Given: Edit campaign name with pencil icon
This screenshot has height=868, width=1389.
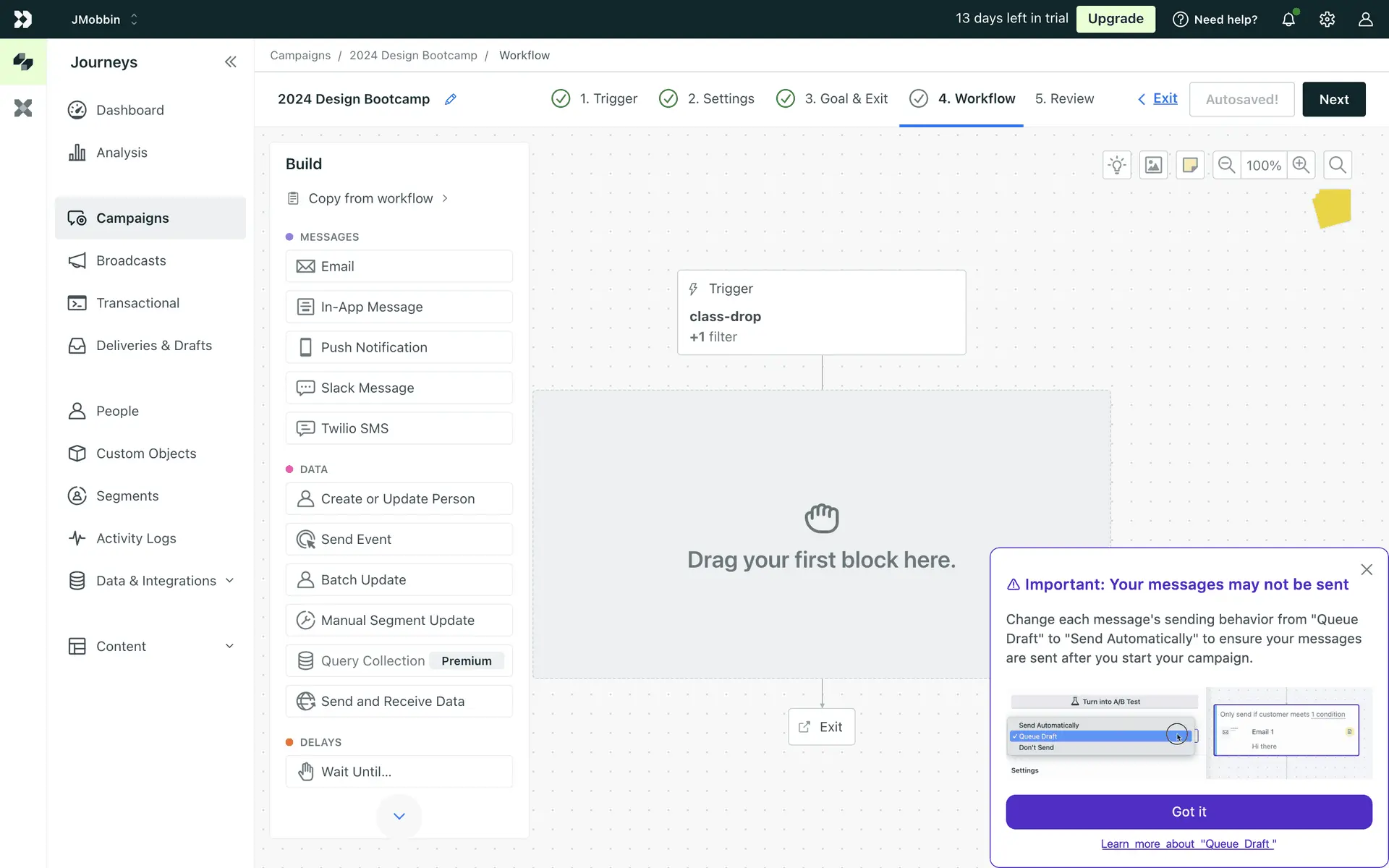Looking at the screenshot, I should (x=450, y=100).
